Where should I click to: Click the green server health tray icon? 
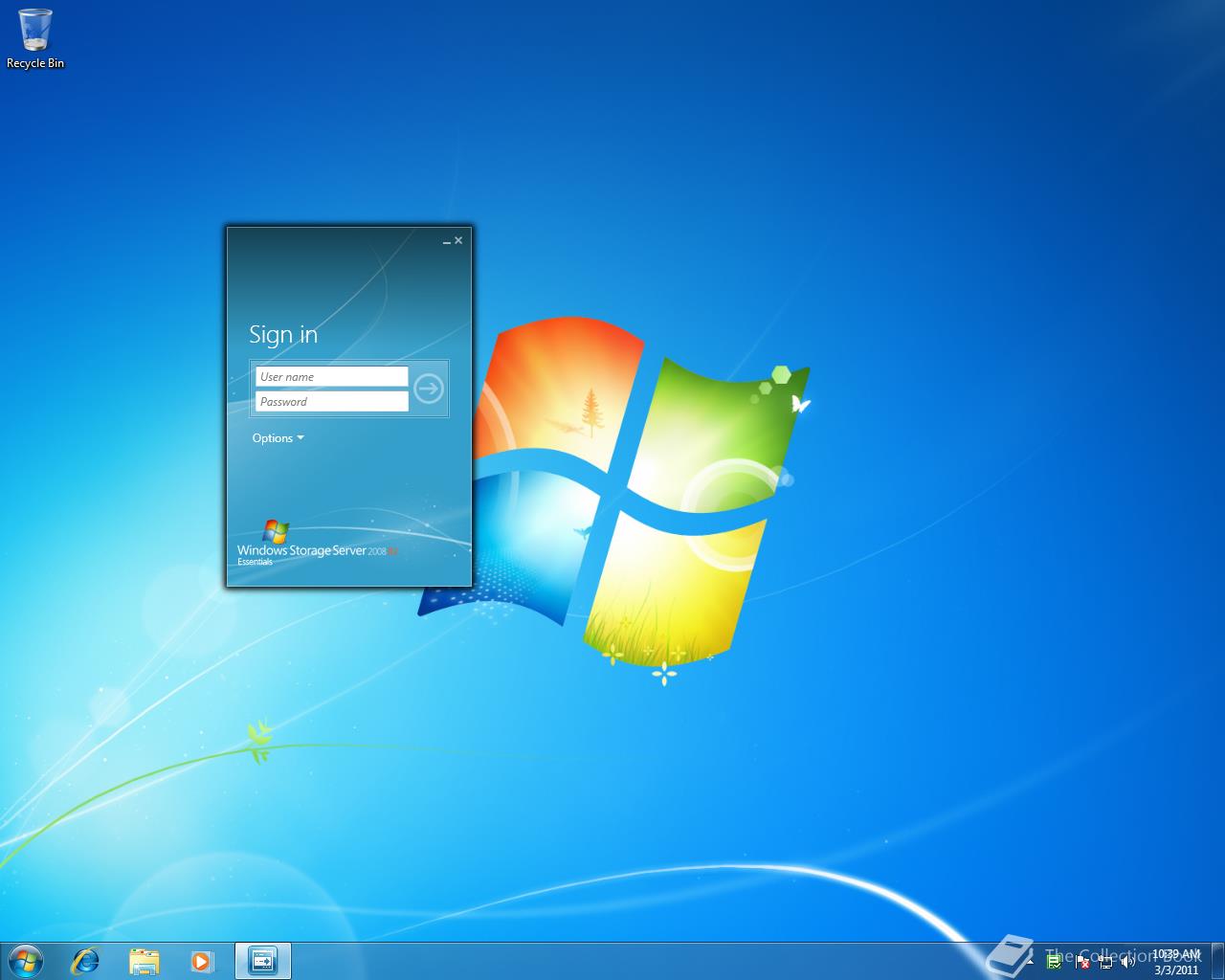coord(1054,962)
